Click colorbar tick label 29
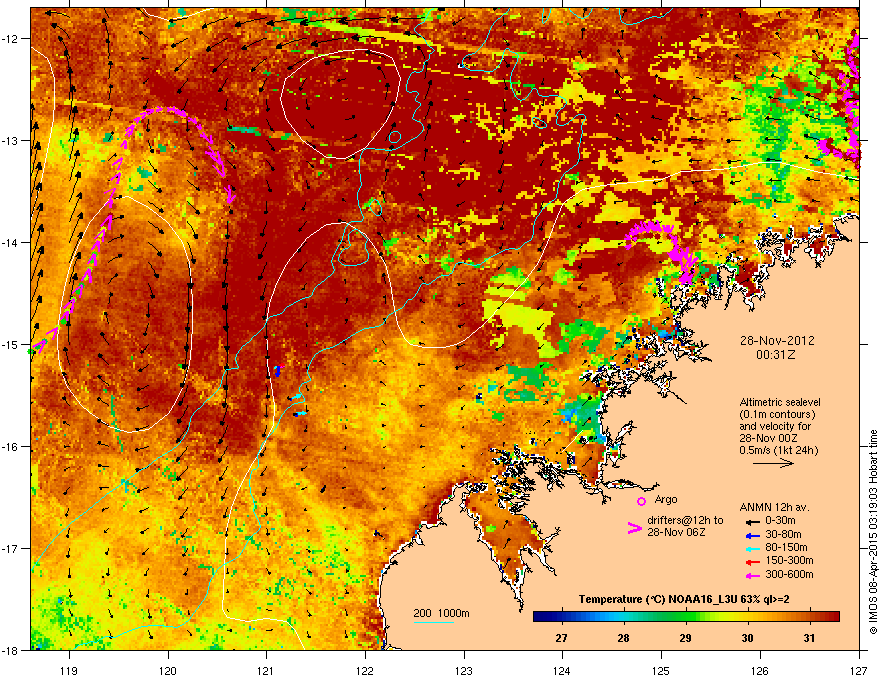880x680 pixels. [685, 638]
